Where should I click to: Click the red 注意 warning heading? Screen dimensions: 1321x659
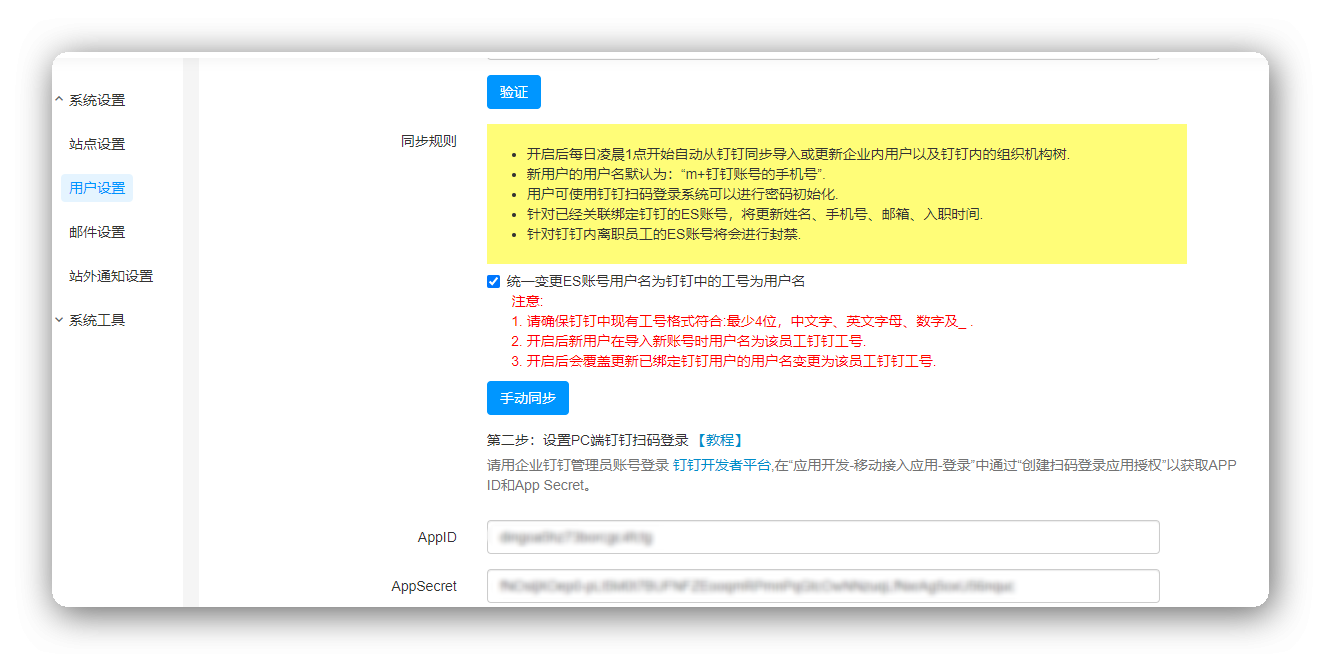pos(526,301)
